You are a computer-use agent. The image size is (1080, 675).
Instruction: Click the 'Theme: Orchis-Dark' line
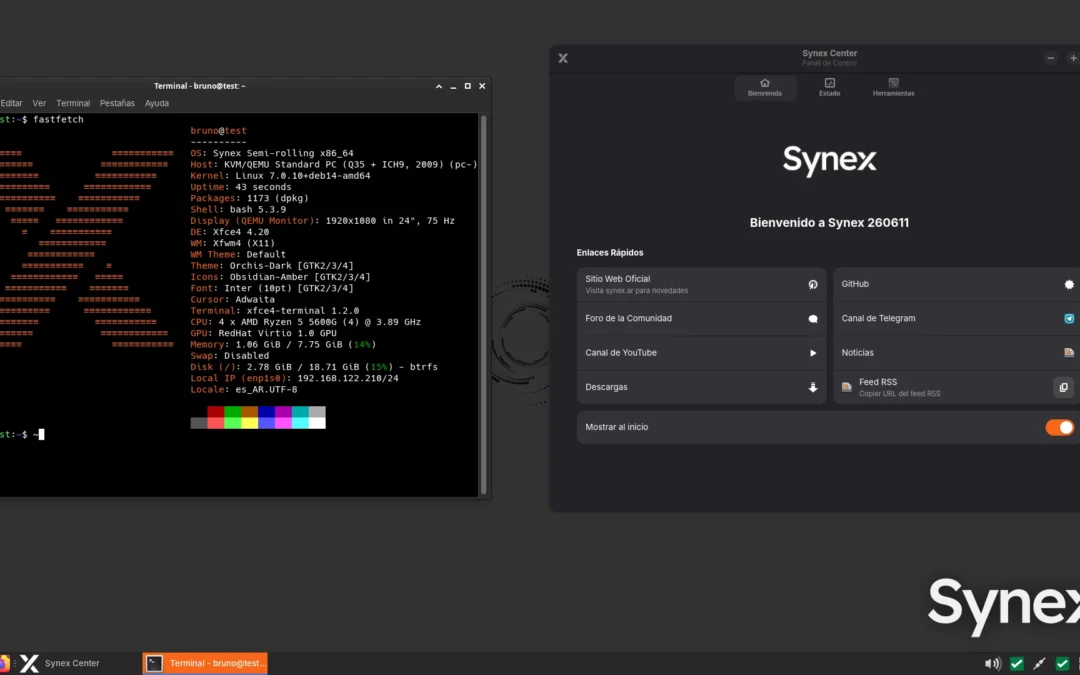pyautogui.click(x=272, y=266)
